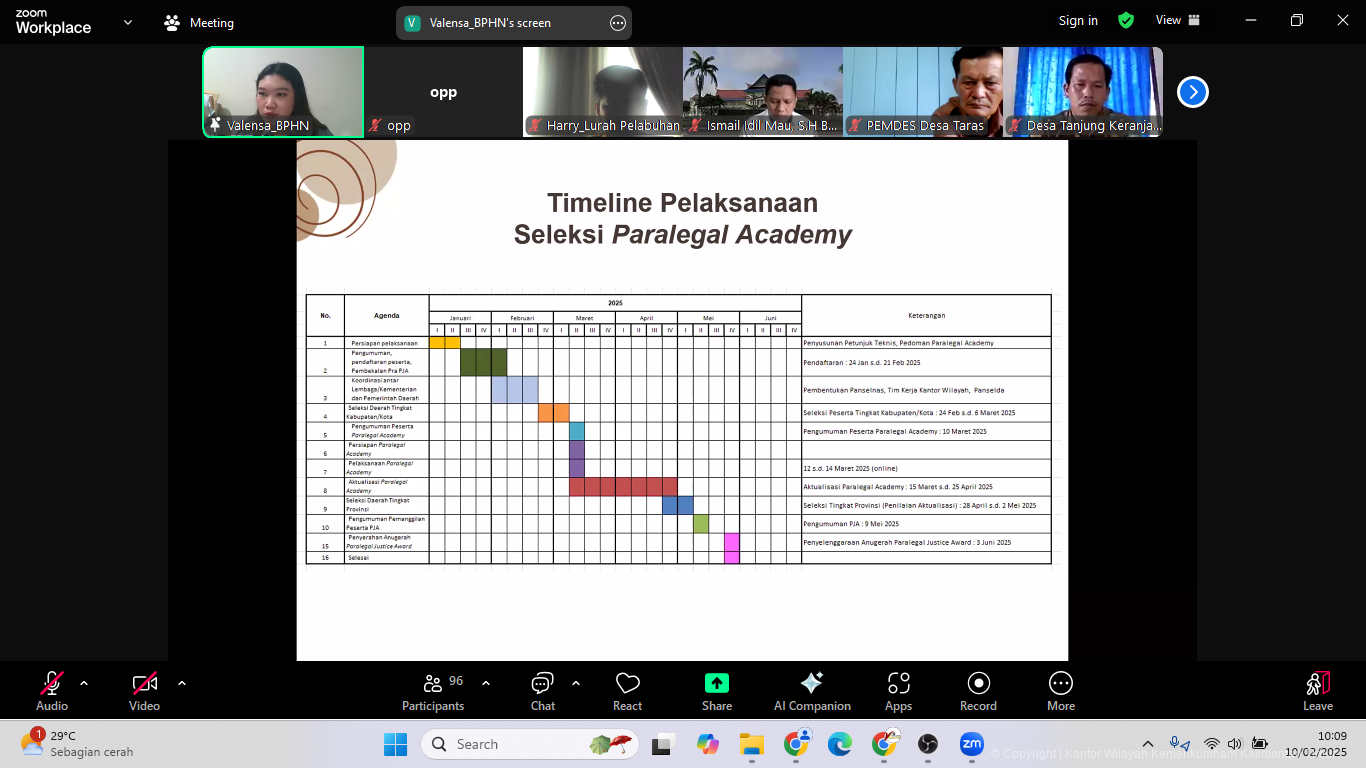This screenshot has height=768, width=1366.
Task: Expand participants options chevron
Action: pos(486,683)
